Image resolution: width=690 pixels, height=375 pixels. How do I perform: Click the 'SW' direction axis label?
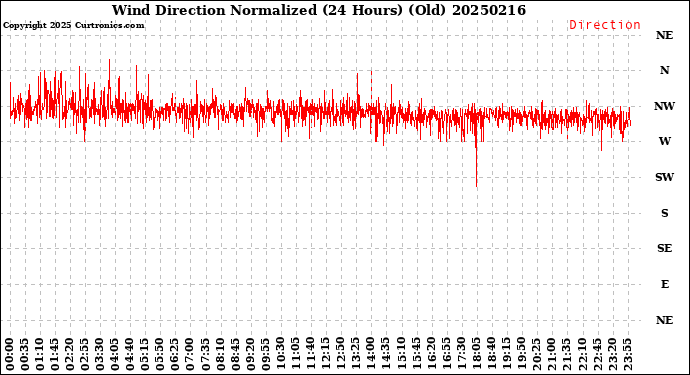[x=664, y=177]
